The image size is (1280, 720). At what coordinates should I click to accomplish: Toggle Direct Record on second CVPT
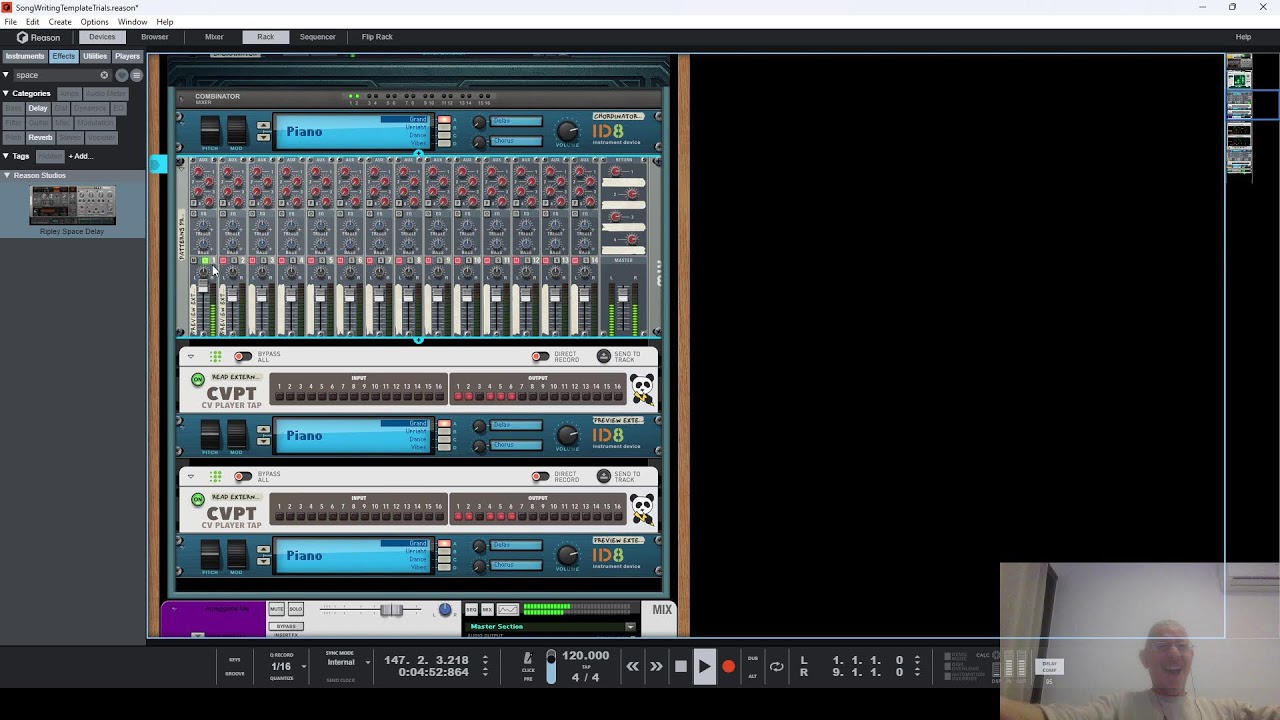(x=540, y=476)
